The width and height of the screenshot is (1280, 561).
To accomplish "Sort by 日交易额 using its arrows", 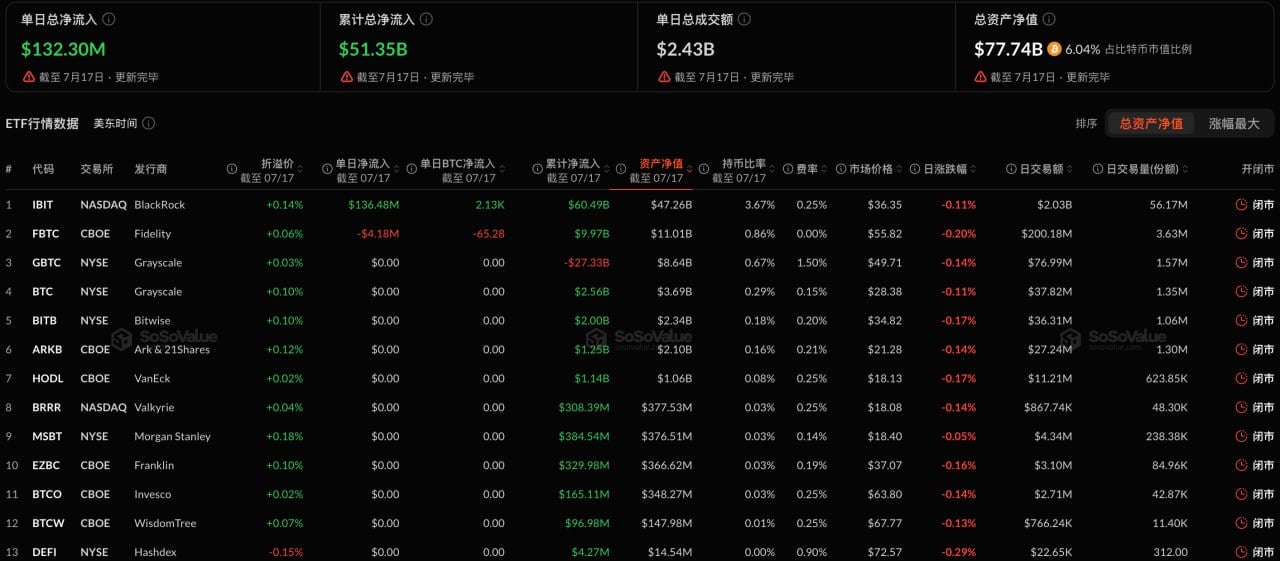I will 1071,169.
